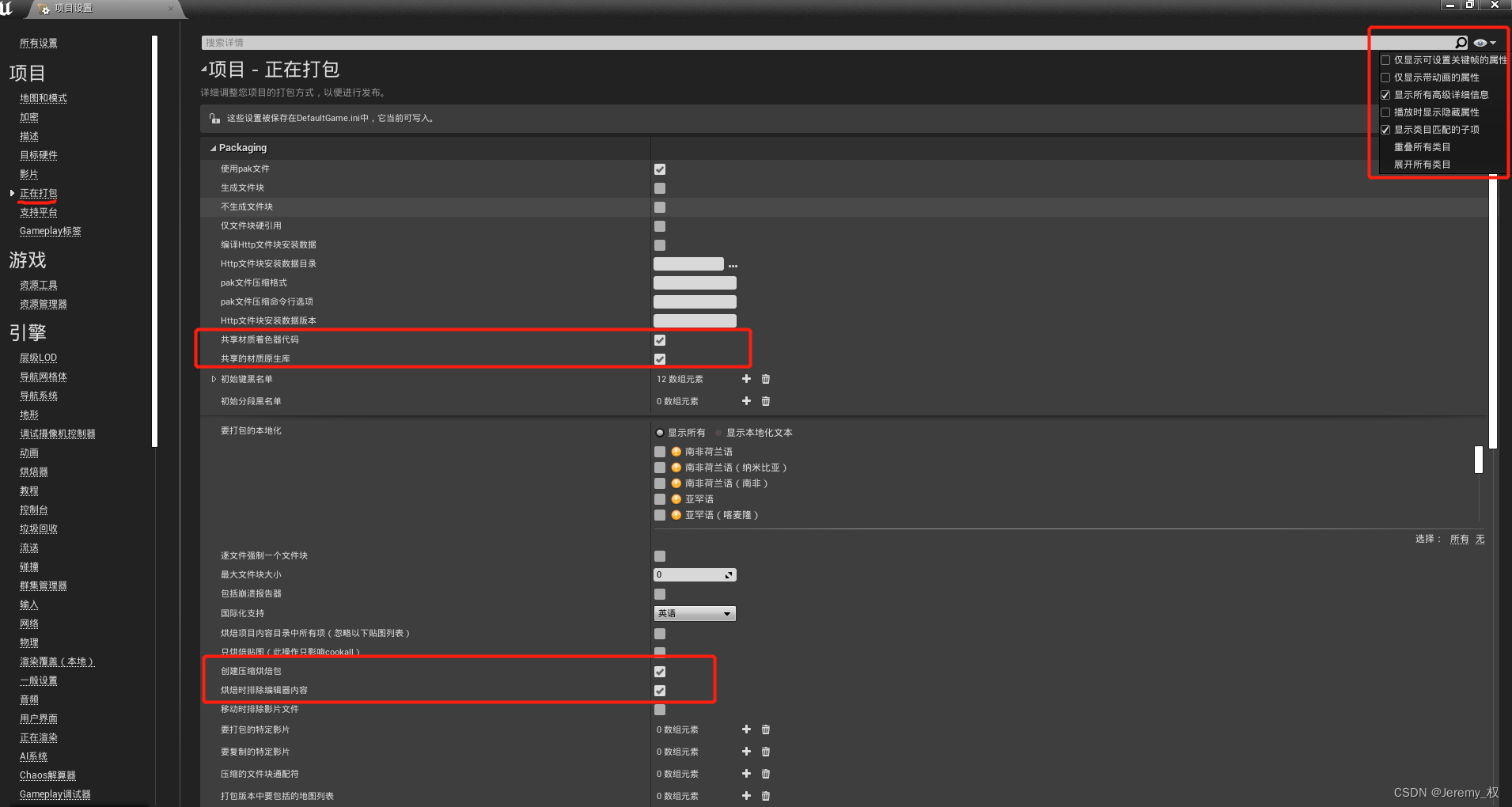Add element to 要复制的特定影片
Image resolution: width=1512 pixels, height=807 pixels.
tap(746, 752)
